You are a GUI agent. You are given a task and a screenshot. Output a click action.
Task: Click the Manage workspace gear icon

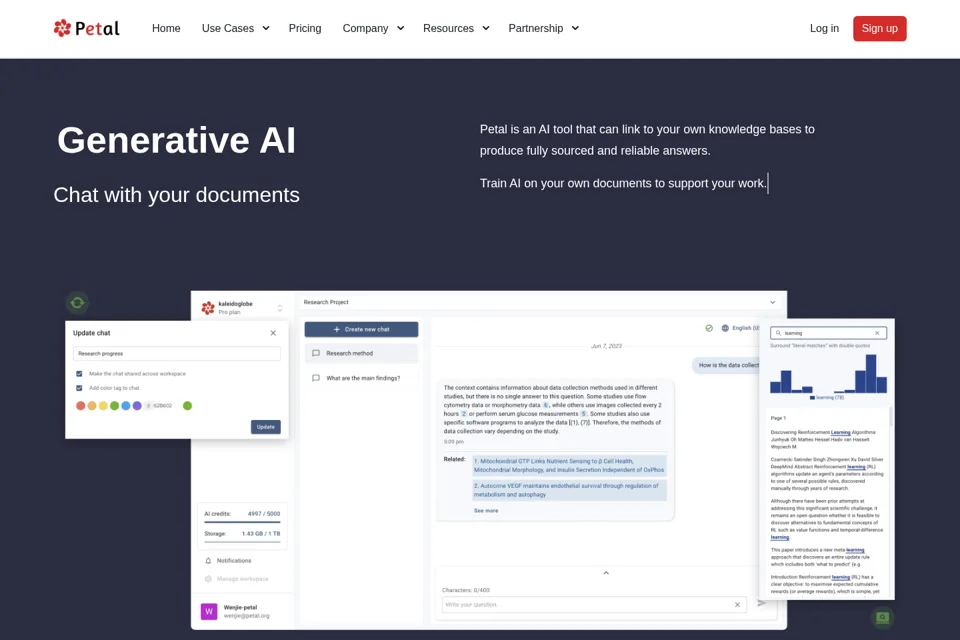208,579
